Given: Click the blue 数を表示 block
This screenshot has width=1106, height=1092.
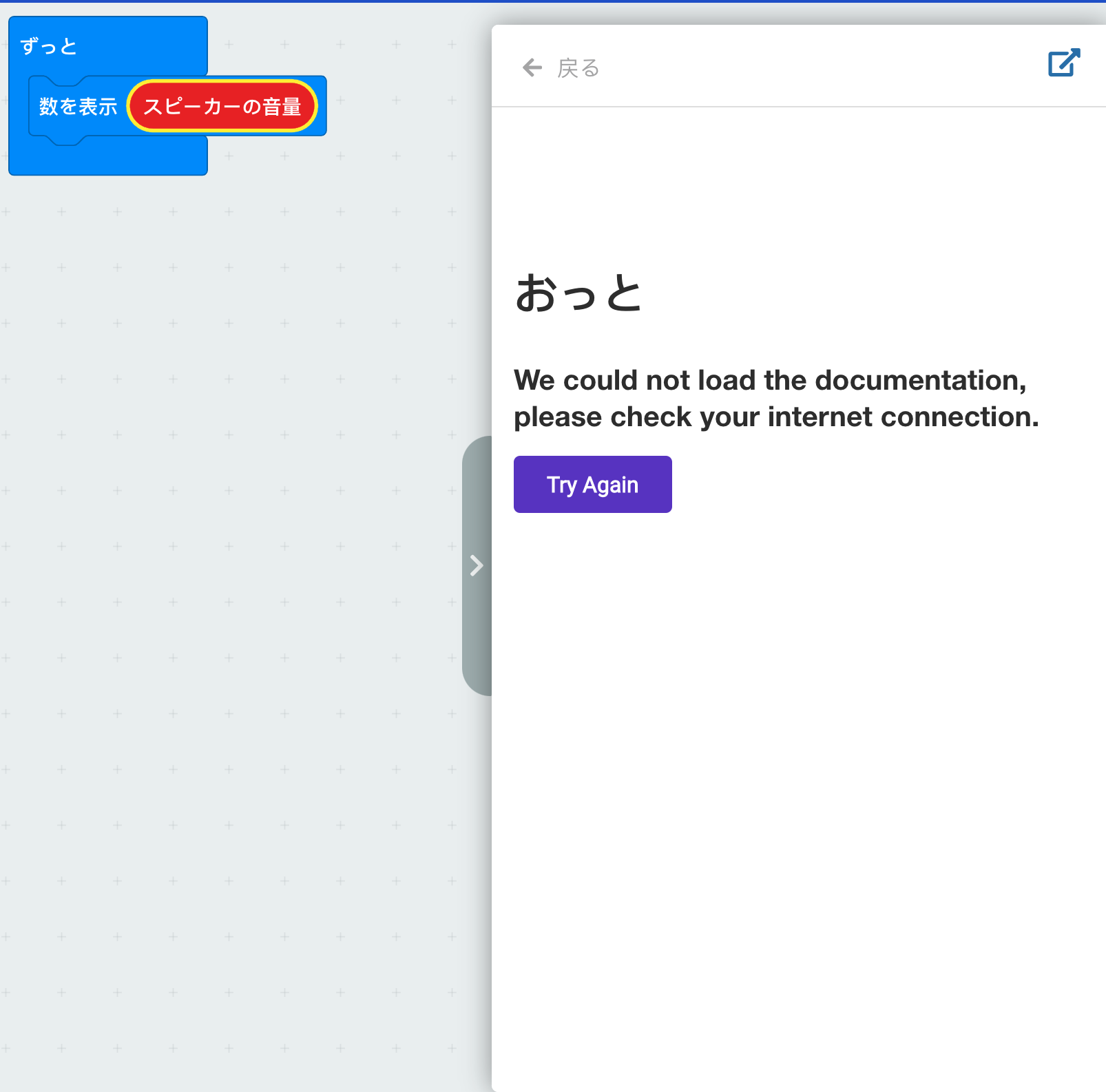Looking at the screenshot, I should (x=77, y=106).
